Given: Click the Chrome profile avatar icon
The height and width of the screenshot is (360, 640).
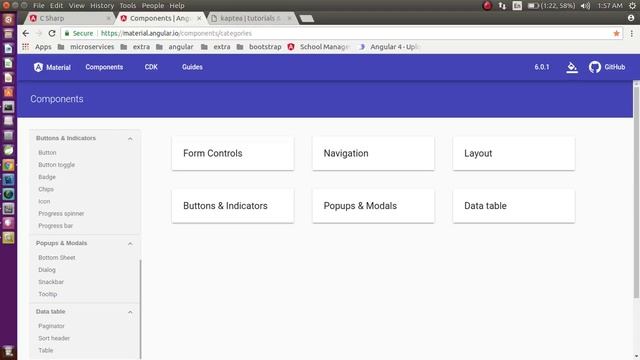Looking at the screenshot, I should pyautogui.click(x=631, y=18).
